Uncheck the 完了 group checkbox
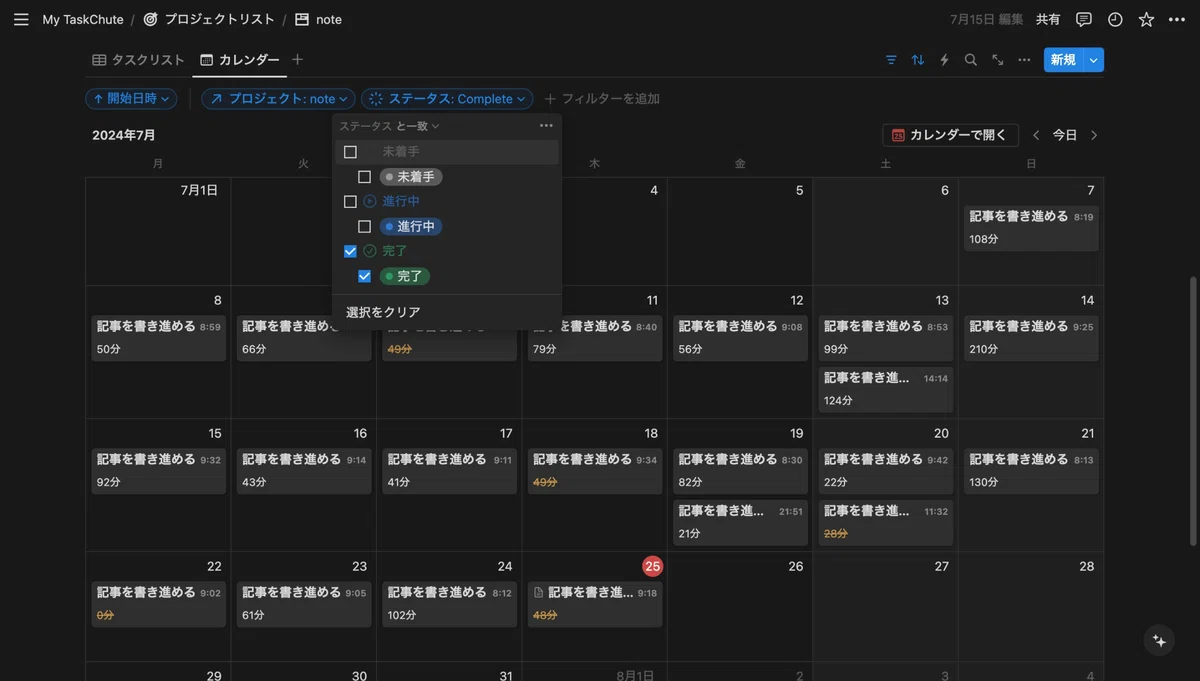Screen dimensions: 1200x681 tap(350, 251)
